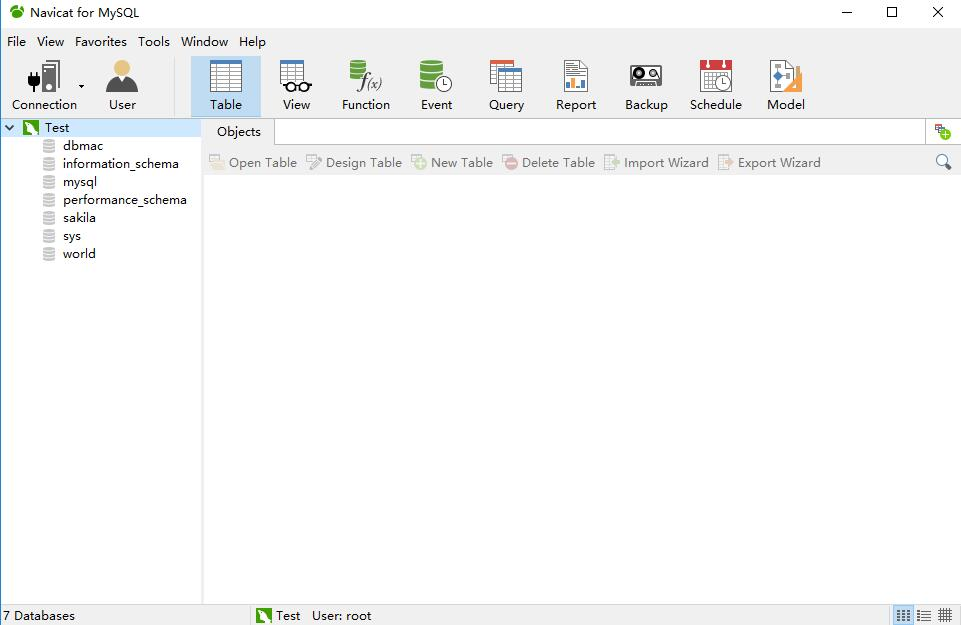Image resolution: width=961 pixels, height=625 pixels.
Task: Click the sys database cylinder icon
Action: click(49, 236)
